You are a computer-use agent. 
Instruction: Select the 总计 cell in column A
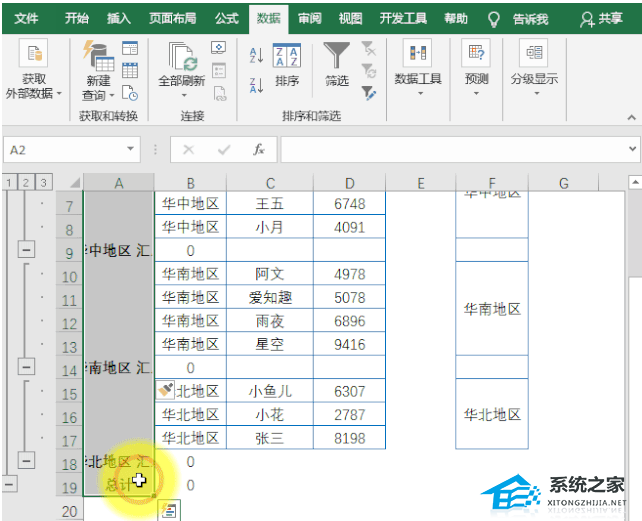[119, 485]
